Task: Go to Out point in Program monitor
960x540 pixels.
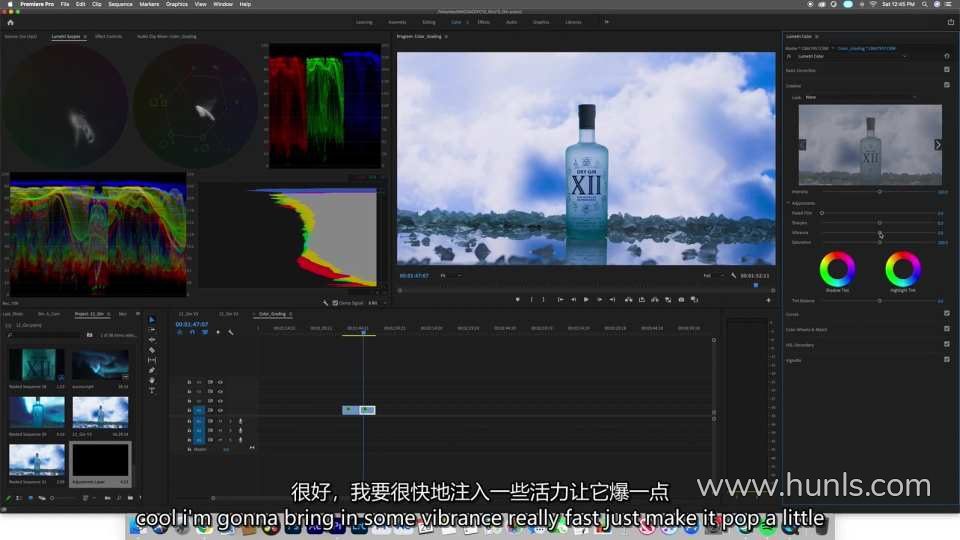Action: [612, 299]
